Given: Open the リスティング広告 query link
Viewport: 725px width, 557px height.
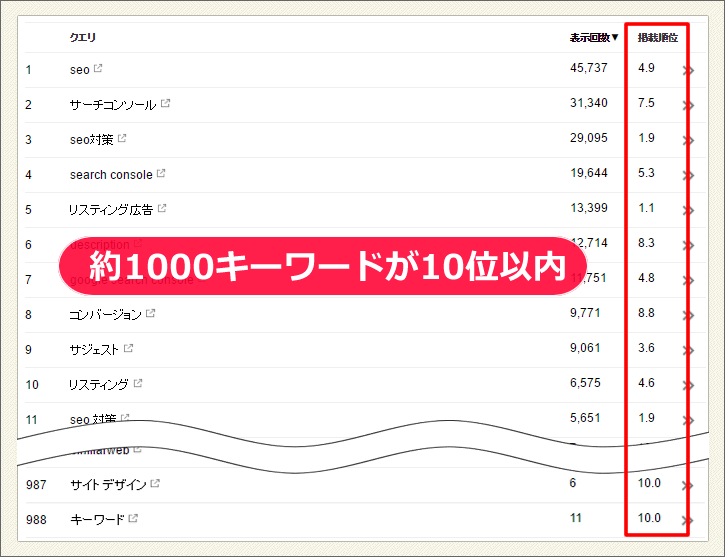Looking at the screenshot, I should point(111,210).
